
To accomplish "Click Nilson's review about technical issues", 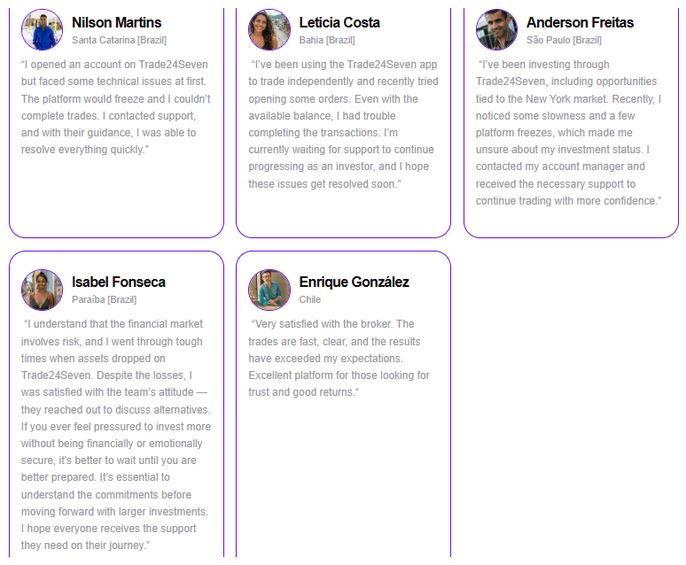I will pos(115,107).
